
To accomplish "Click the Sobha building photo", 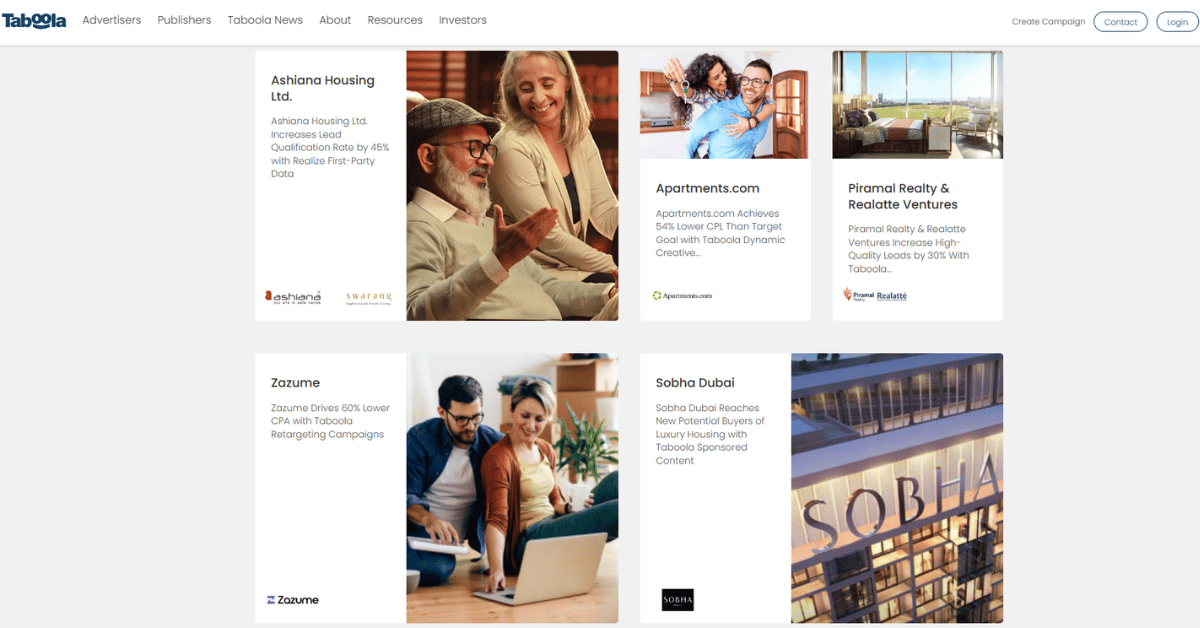I will (x=897, y=488).
